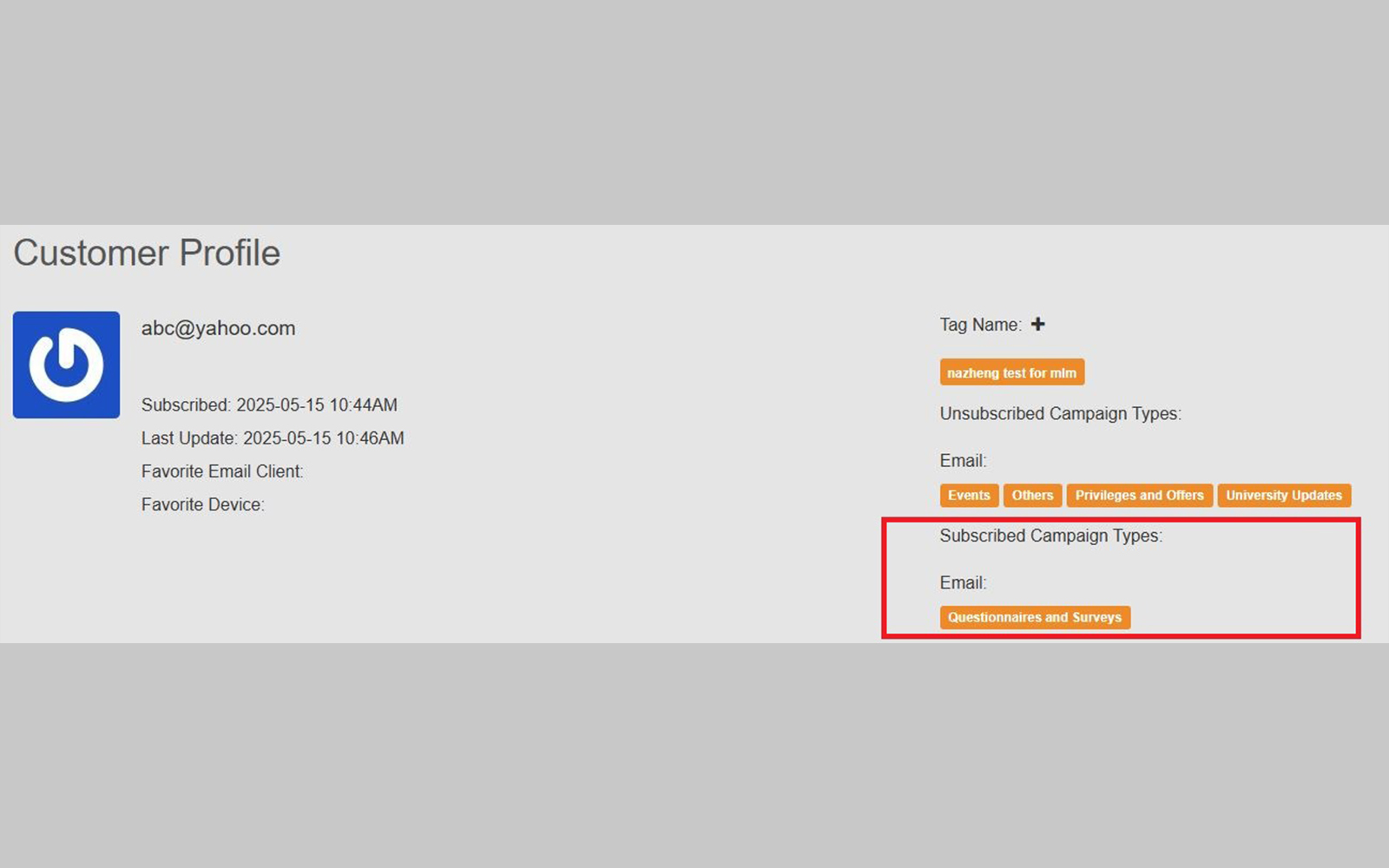The image size is (1389, 868).
Task: Click the 'Last Update:' label text
Action: (188, 438)
